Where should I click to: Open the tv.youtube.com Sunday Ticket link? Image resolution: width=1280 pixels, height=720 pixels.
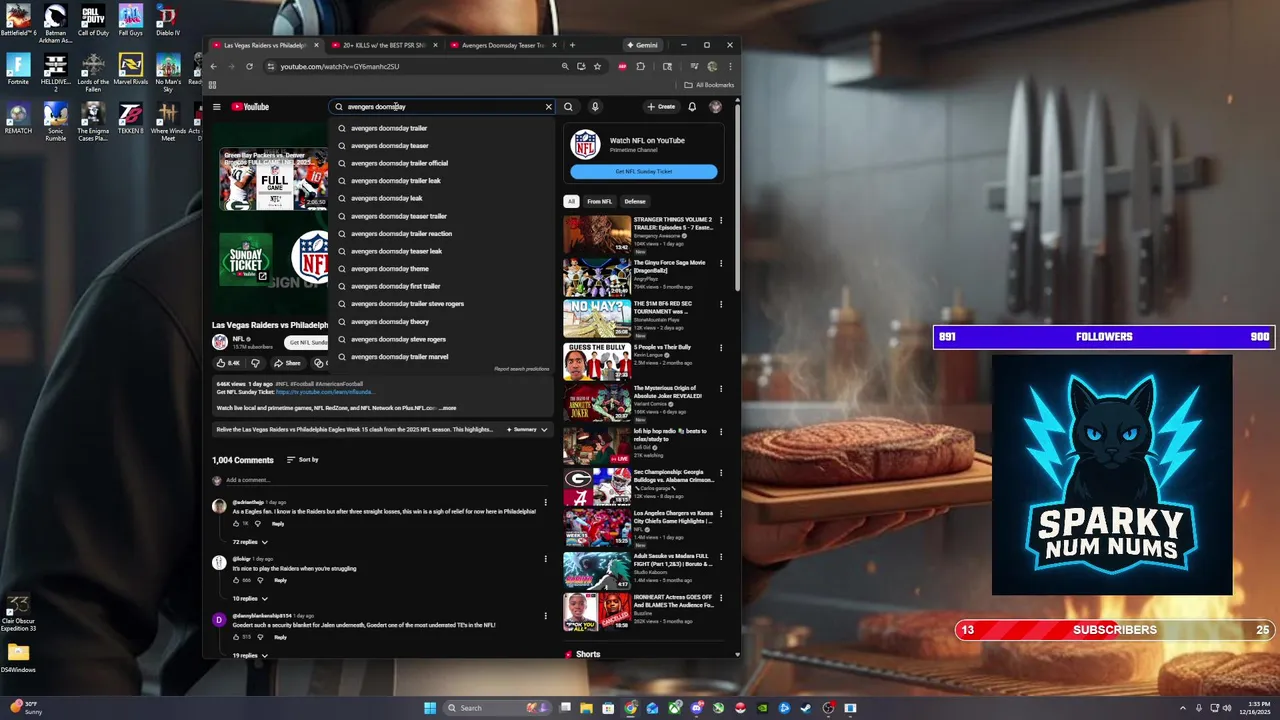[x=325, y=392]
